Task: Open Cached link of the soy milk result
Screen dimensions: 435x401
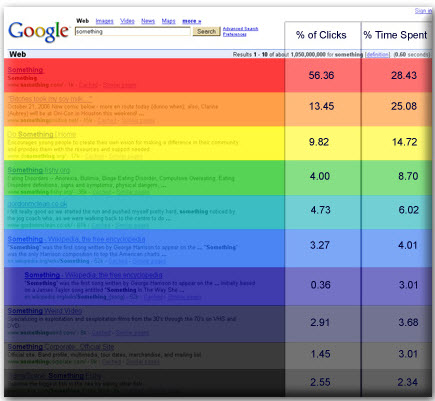Action: pos(107,120)
